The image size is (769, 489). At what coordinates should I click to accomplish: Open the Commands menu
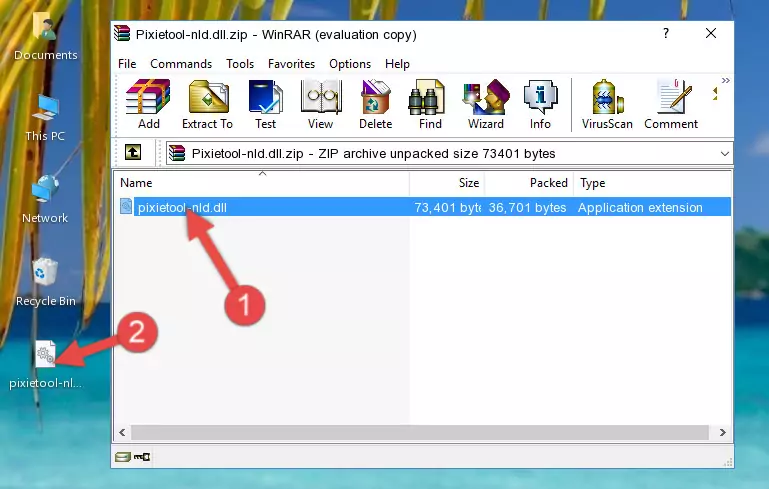pyautogui.click(x=181, y=64)
